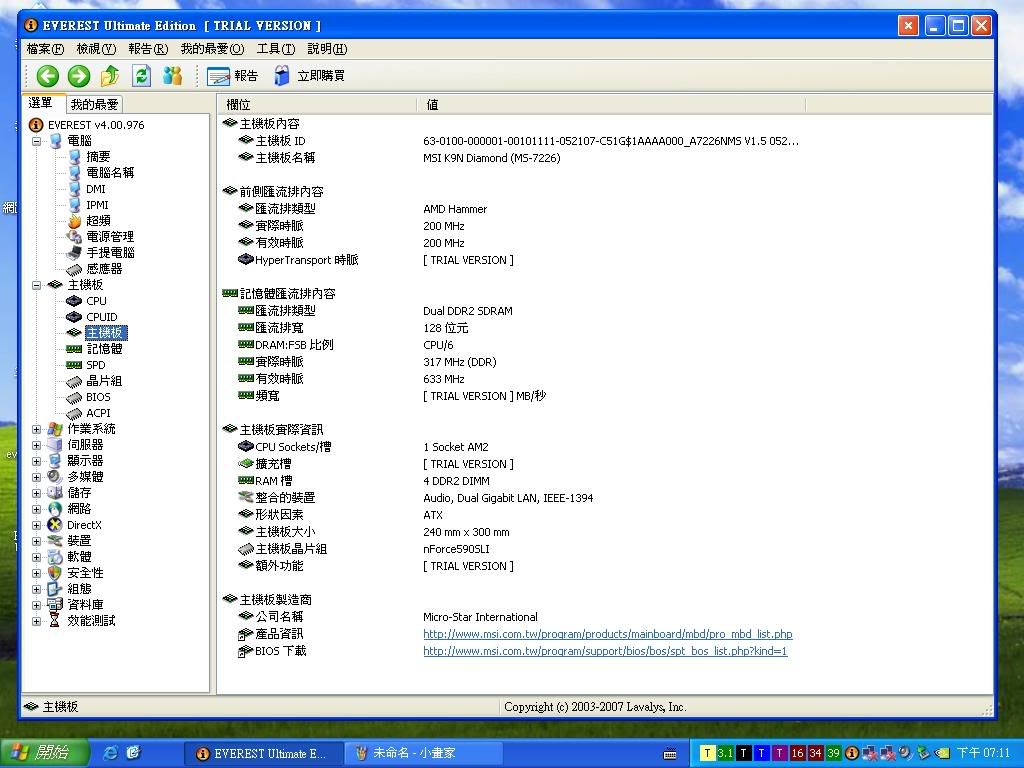
Task: Click the taskbar clock showing 下午 07:11
Action: 983,753
